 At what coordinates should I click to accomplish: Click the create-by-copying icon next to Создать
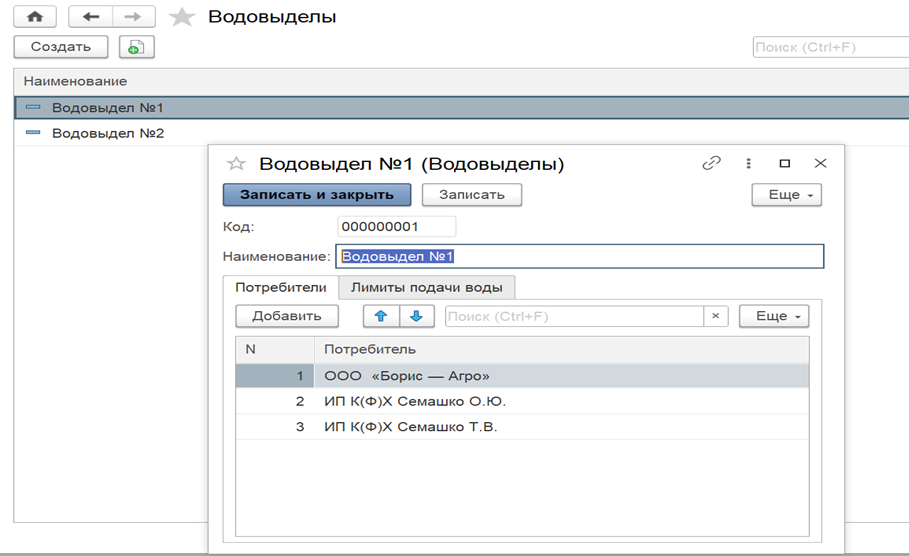click(136, 47)
